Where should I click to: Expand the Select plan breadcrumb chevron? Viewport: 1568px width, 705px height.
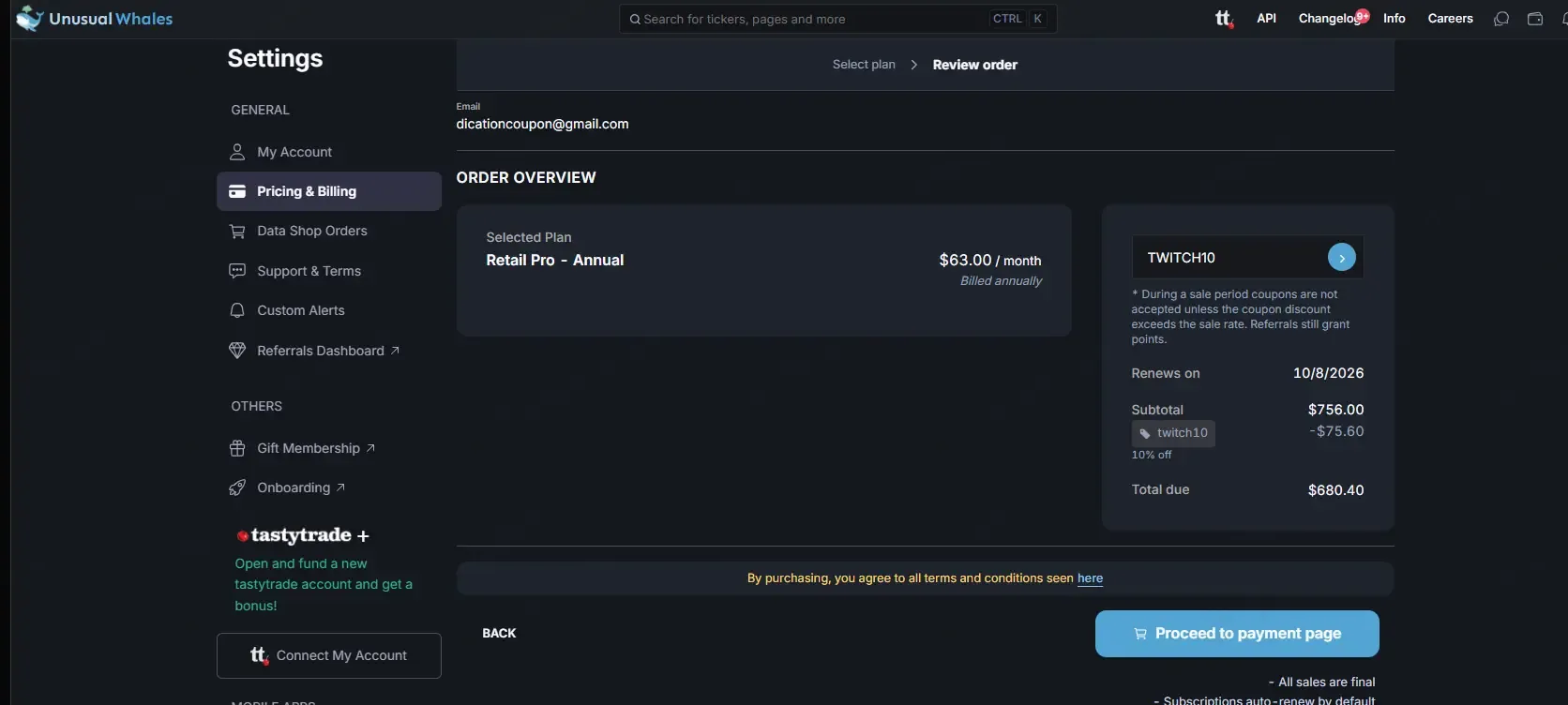point(912,65)
